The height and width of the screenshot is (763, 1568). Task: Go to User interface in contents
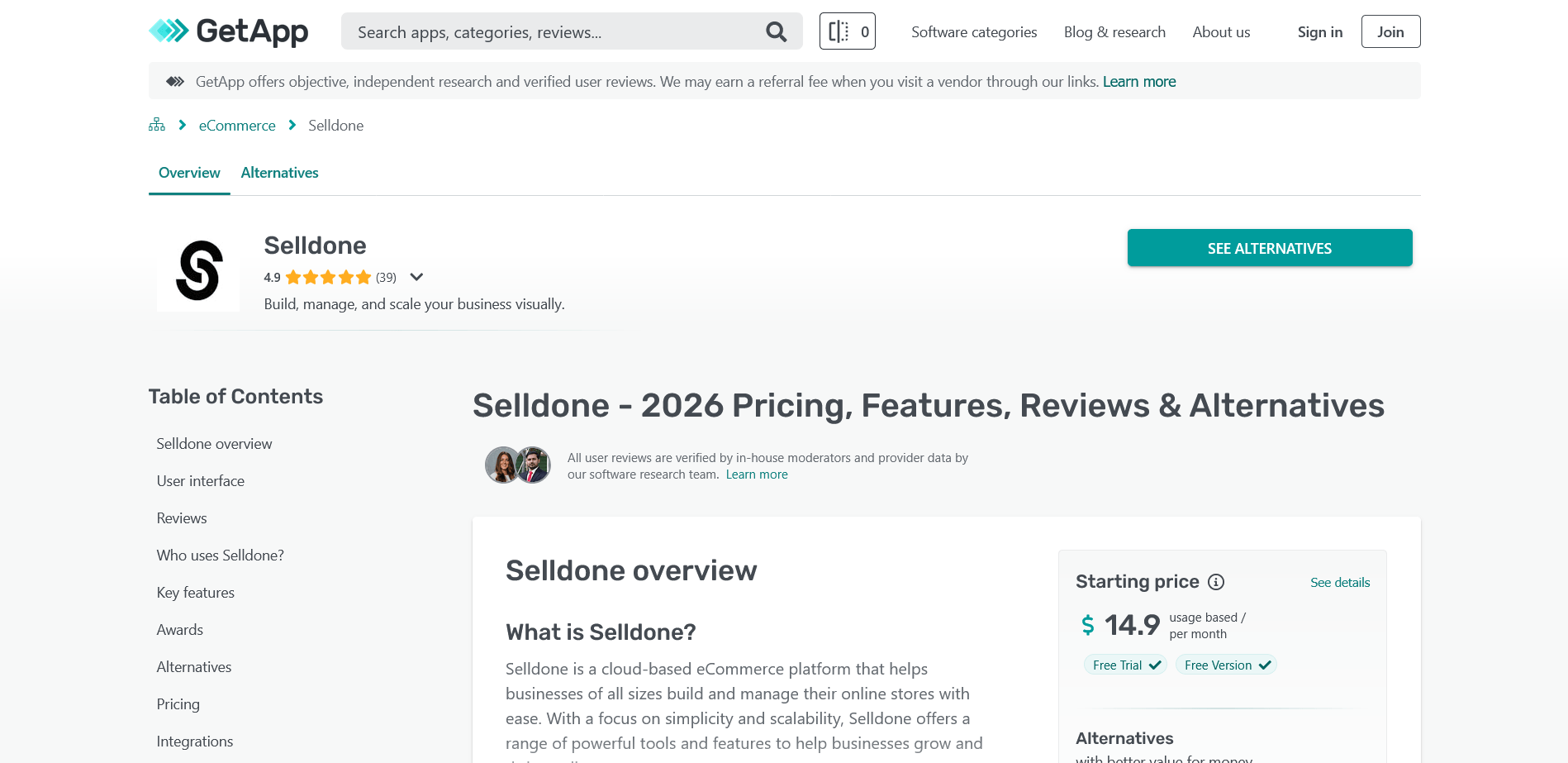click(x=201, y=481)
